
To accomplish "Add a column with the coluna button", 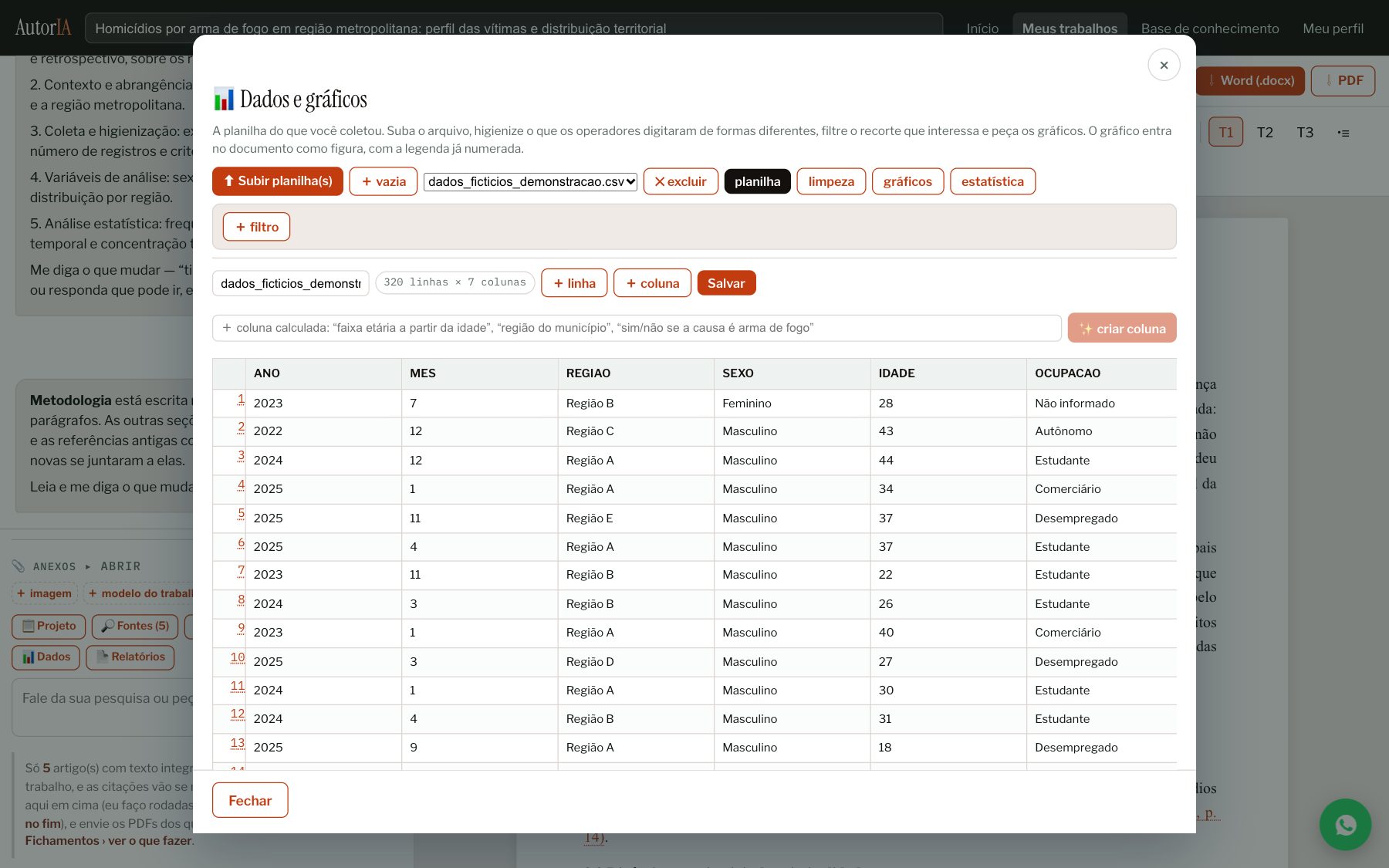I will click(x=653, y=283).
